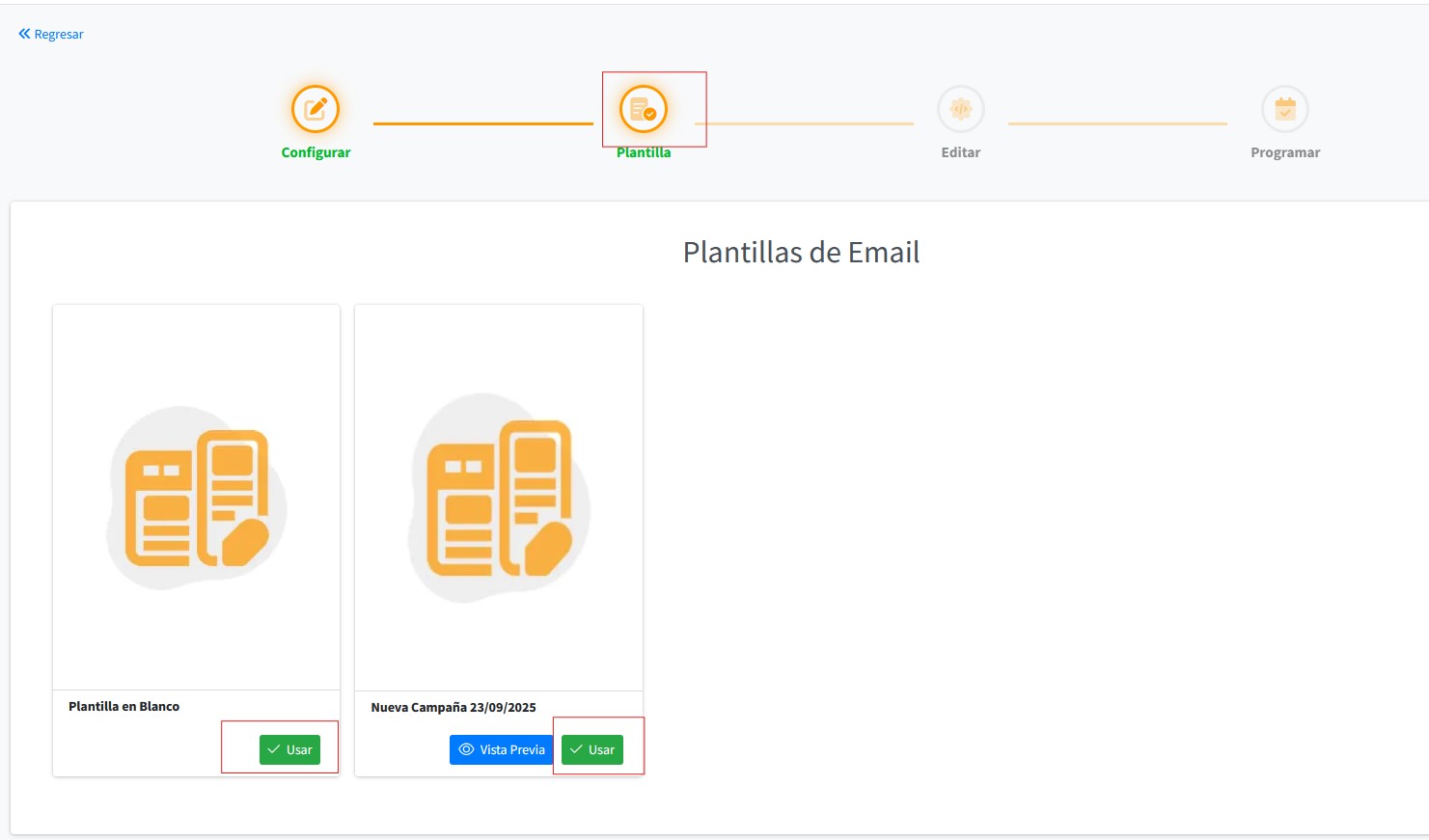
Task: Click the Plantillas de Email heading
Action: (x=801, y=253)
